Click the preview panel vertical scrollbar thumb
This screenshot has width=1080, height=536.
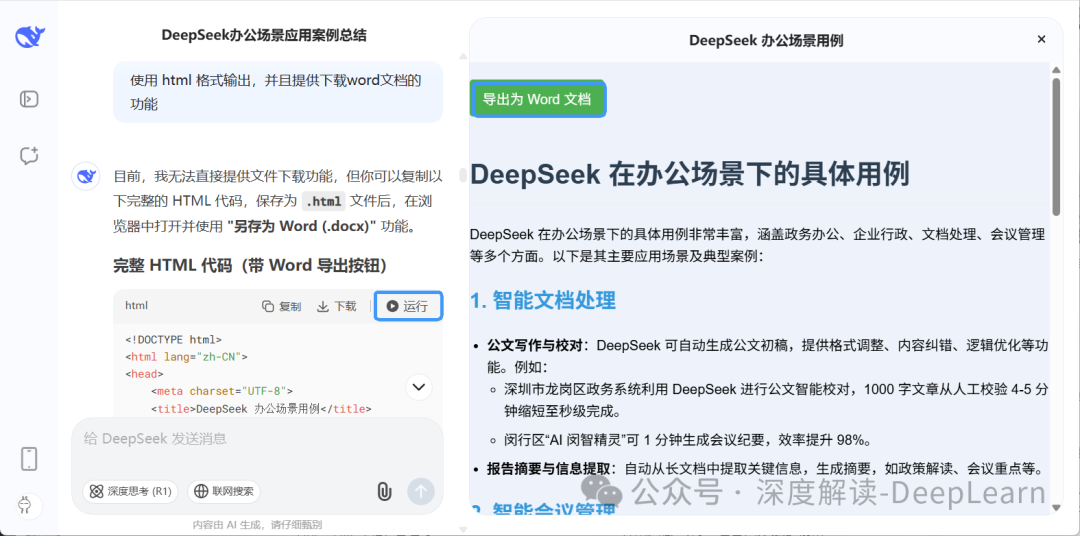click(1057, 147)
